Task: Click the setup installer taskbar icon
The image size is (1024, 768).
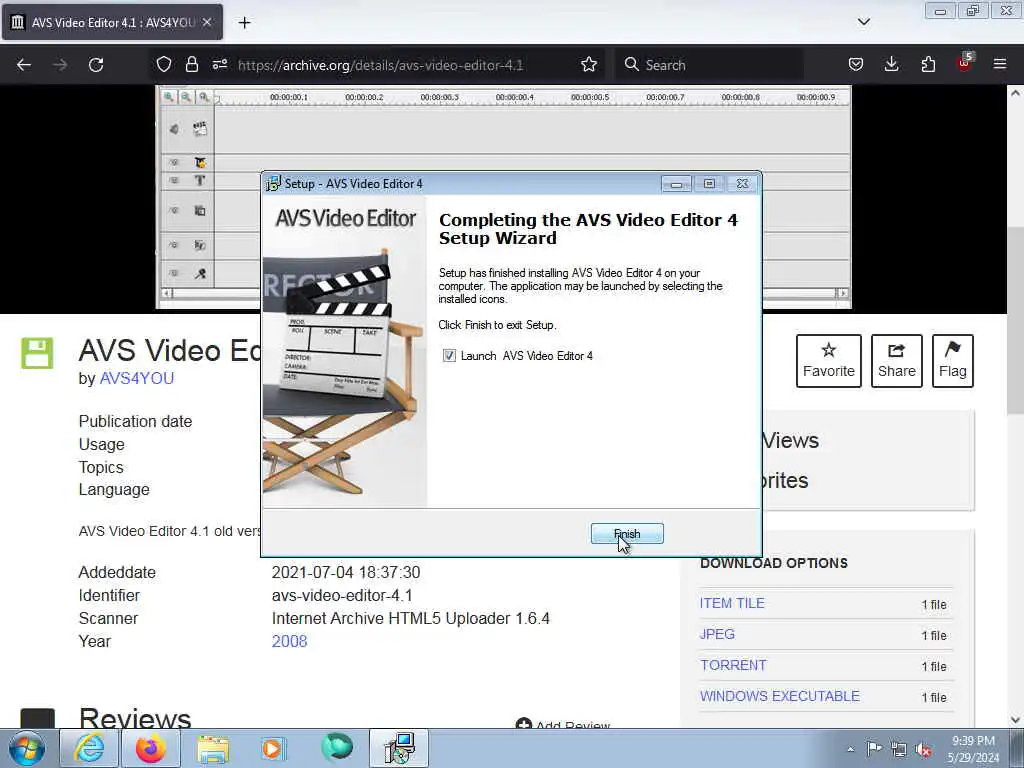Action: (399, 748)
